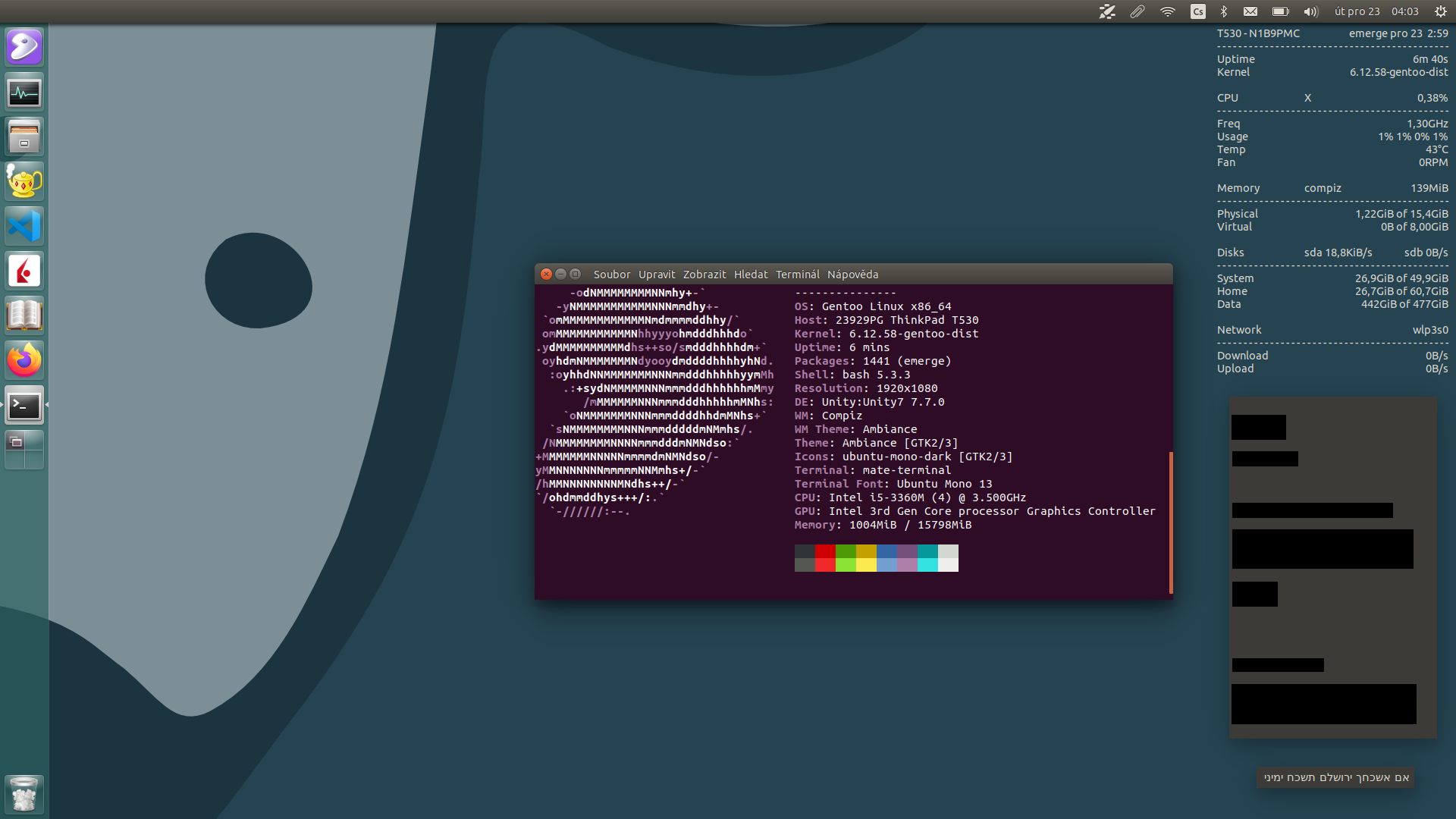Open the session power gear menu
Screen dimensions: 1456x819
click(x=1440, y=11)
